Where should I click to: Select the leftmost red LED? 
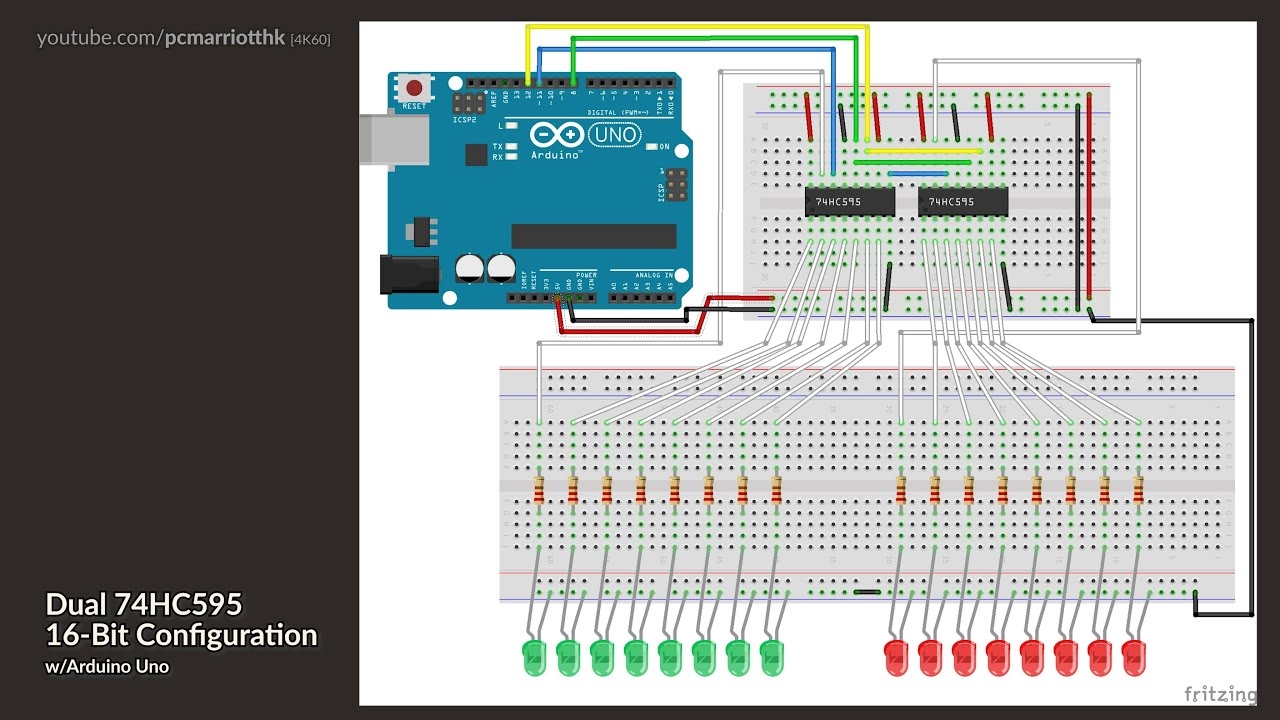click(x=896, y=656)
